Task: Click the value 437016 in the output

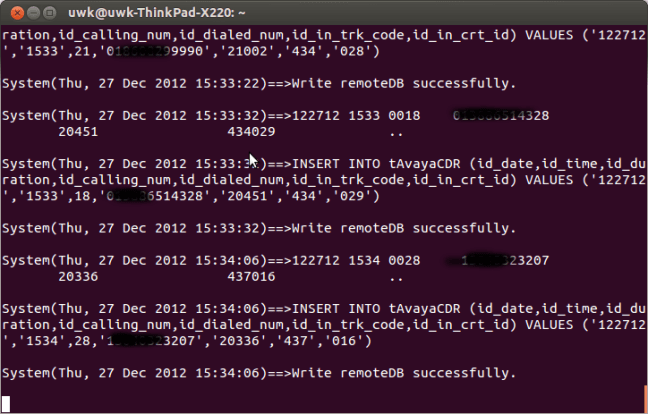Action: coord(251,276)
